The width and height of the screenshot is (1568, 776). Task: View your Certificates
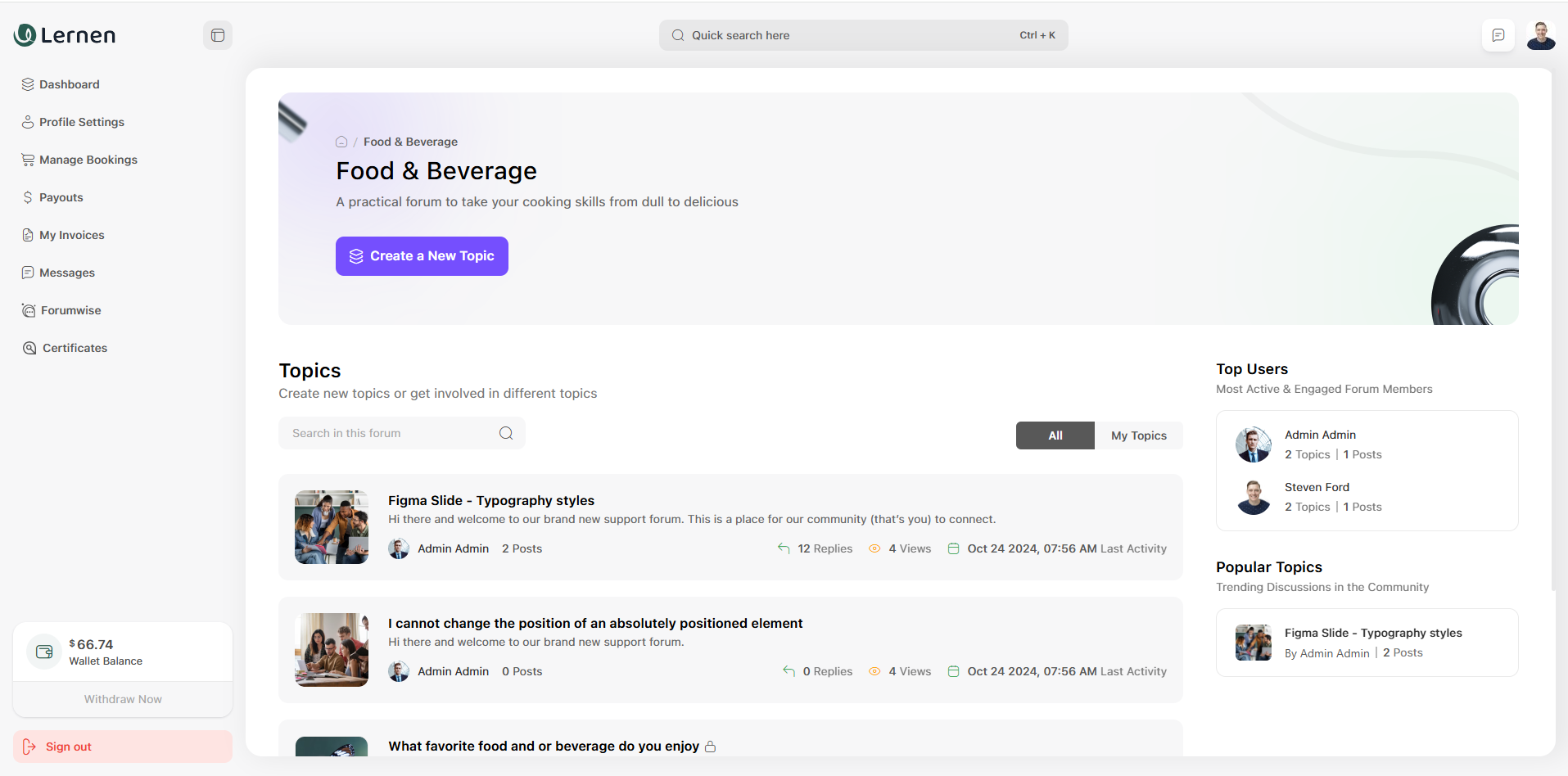pyautogui.click(x=73, y=348)
